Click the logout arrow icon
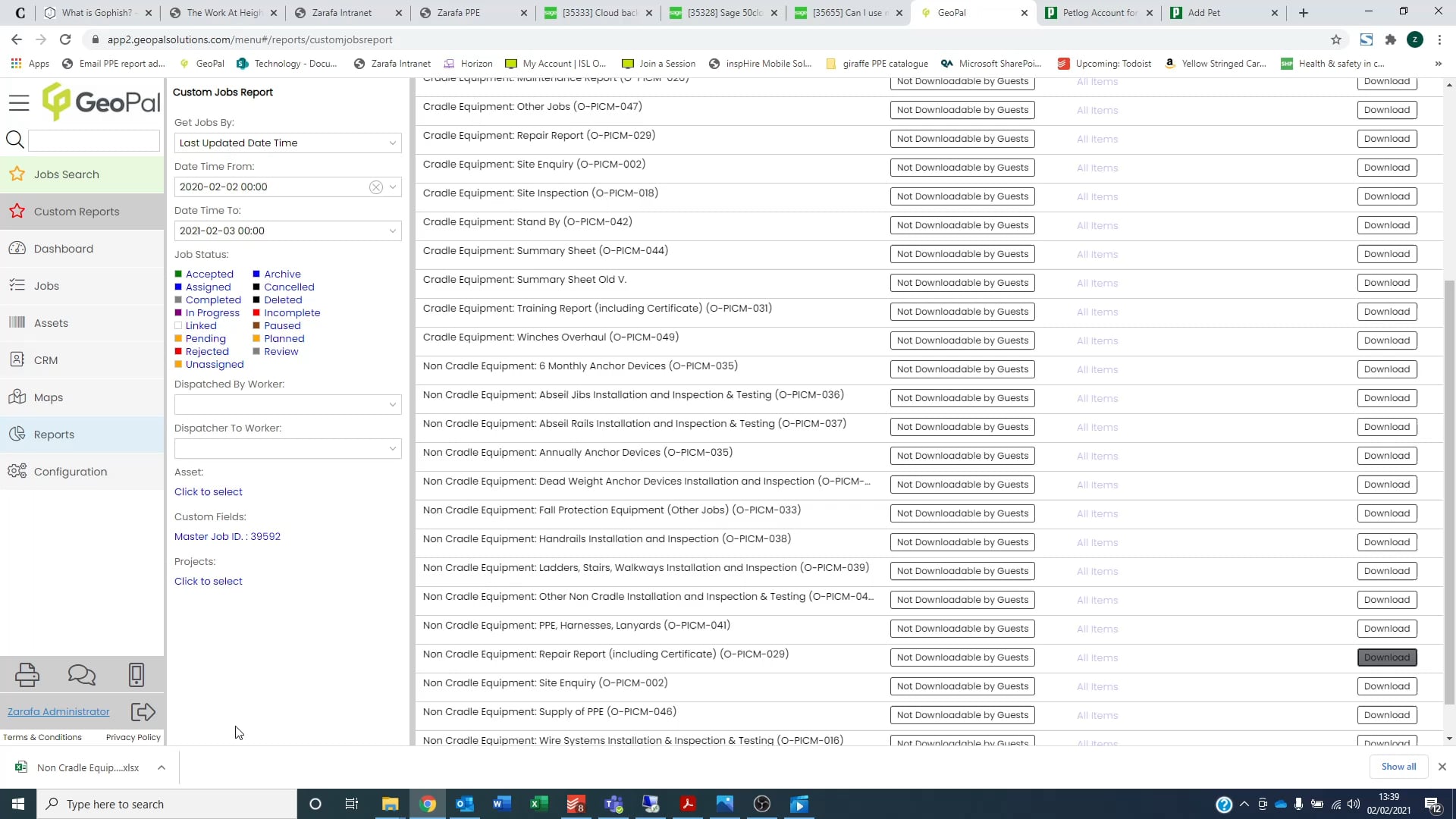This screenshot has height=819, width=1456. click(143, 711)
